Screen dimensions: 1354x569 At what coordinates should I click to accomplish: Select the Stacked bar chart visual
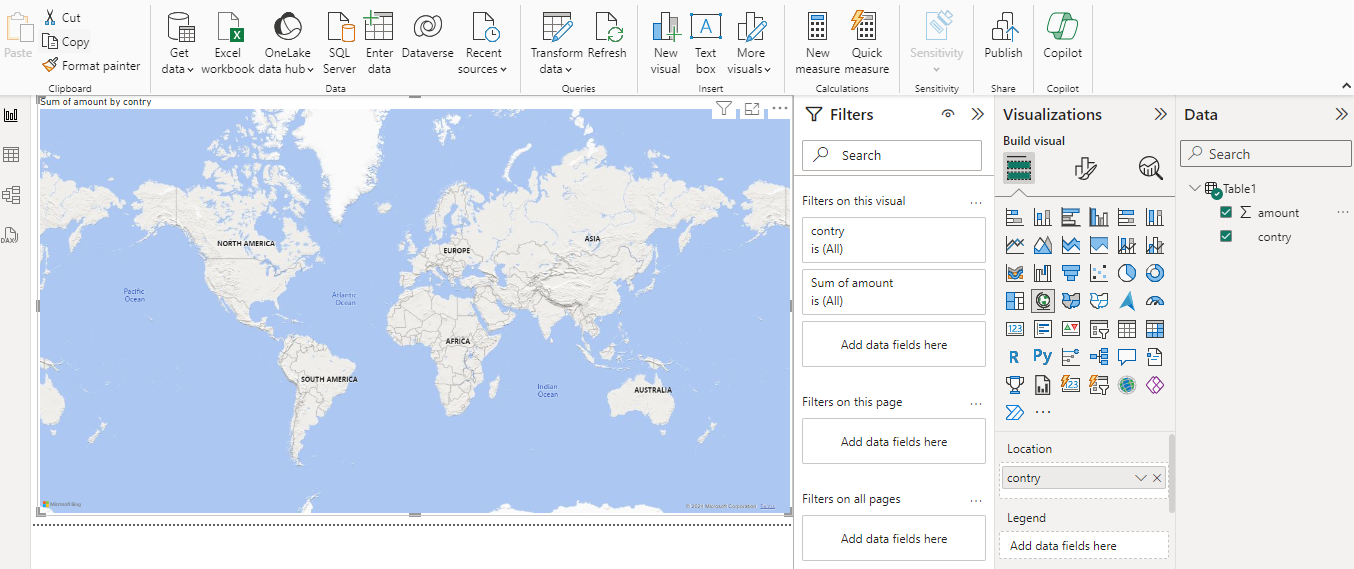point(1015,217)
